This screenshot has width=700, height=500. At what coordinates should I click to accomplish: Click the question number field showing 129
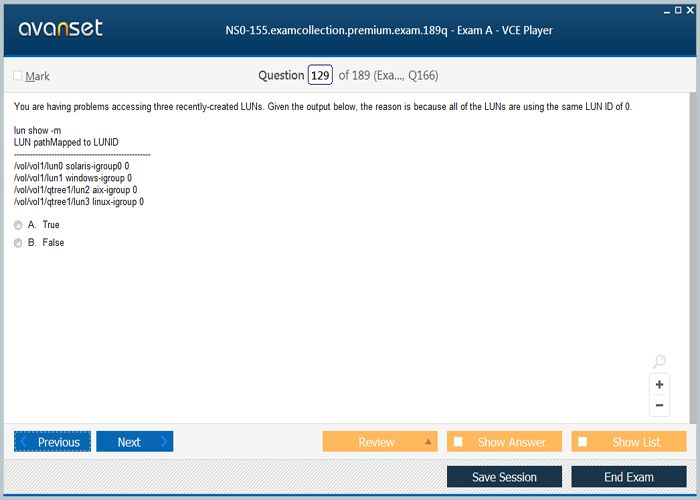[x=320, y=76]
